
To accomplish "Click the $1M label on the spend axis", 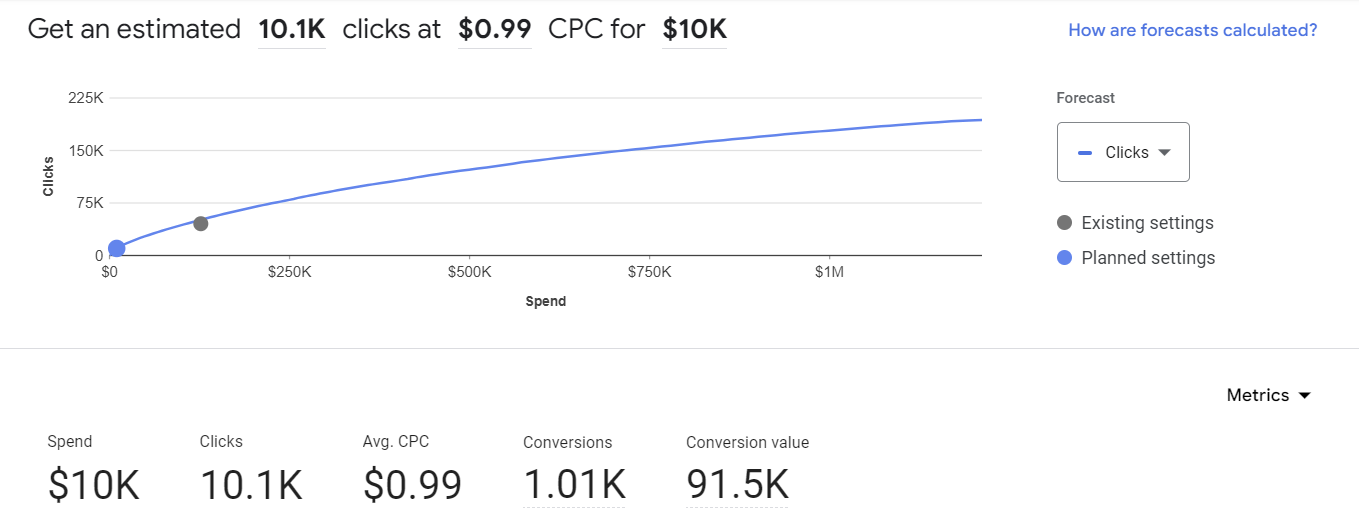I will 828,271.
